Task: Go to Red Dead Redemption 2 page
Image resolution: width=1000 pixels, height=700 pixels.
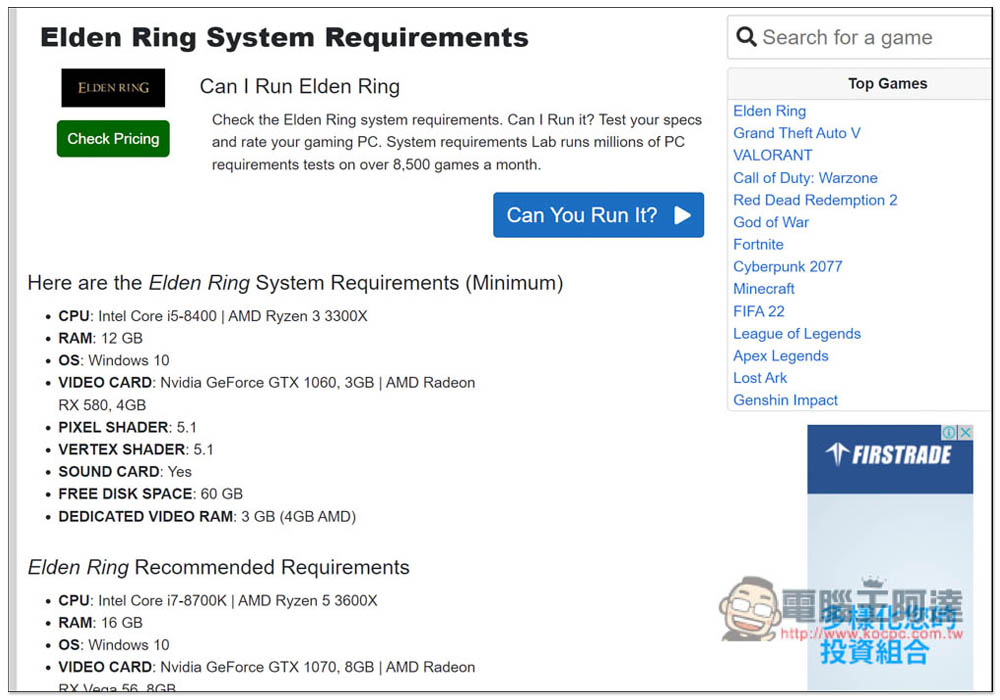Action: (815, 200)
